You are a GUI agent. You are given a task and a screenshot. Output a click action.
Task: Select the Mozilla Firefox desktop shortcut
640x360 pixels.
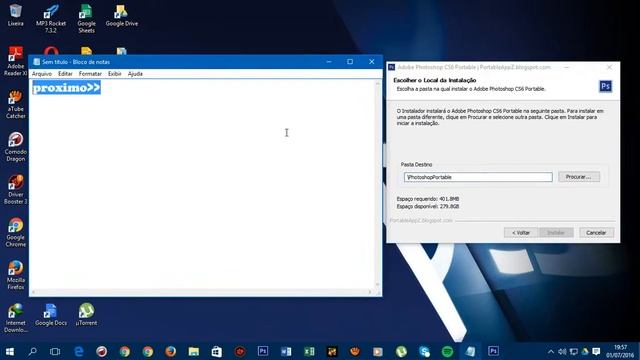pos(16,276)
